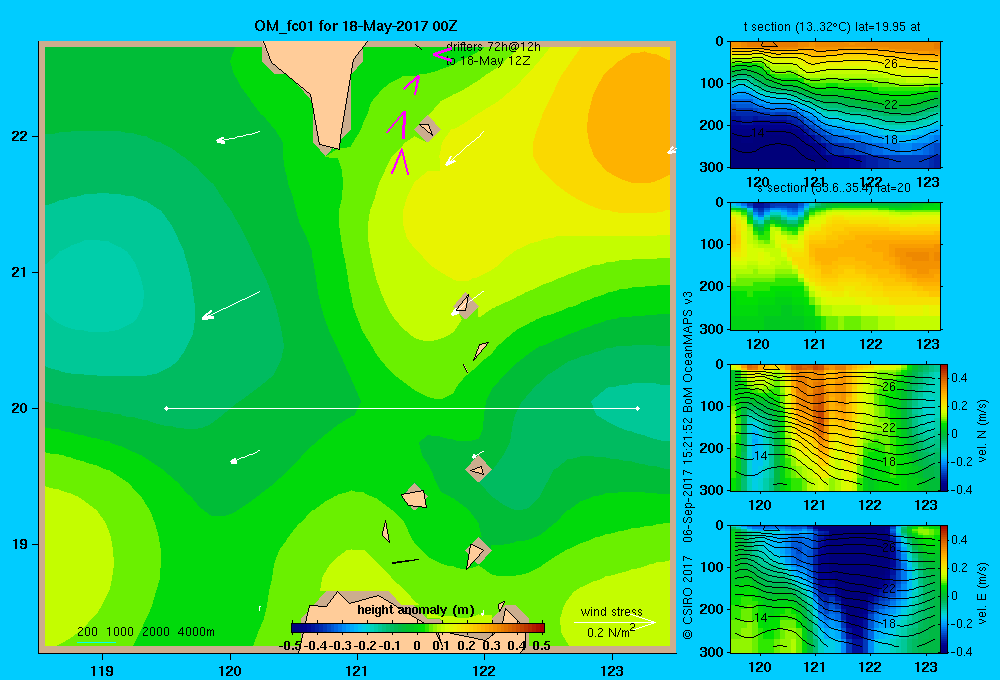Click the west endpoint of the white section line
The width and height of the screenshot is (1000, 680).
[x=166, y=408]
